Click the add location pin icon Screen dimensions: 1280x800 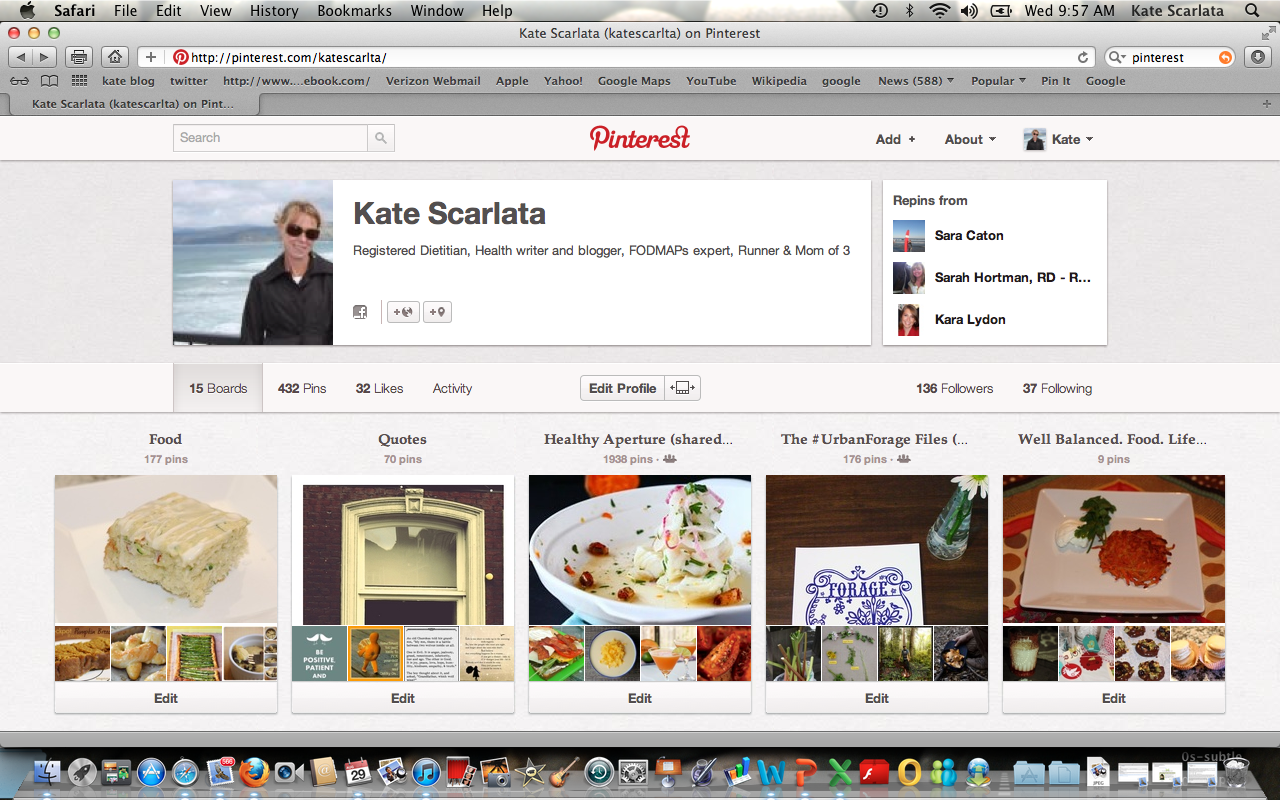(437, 312)
